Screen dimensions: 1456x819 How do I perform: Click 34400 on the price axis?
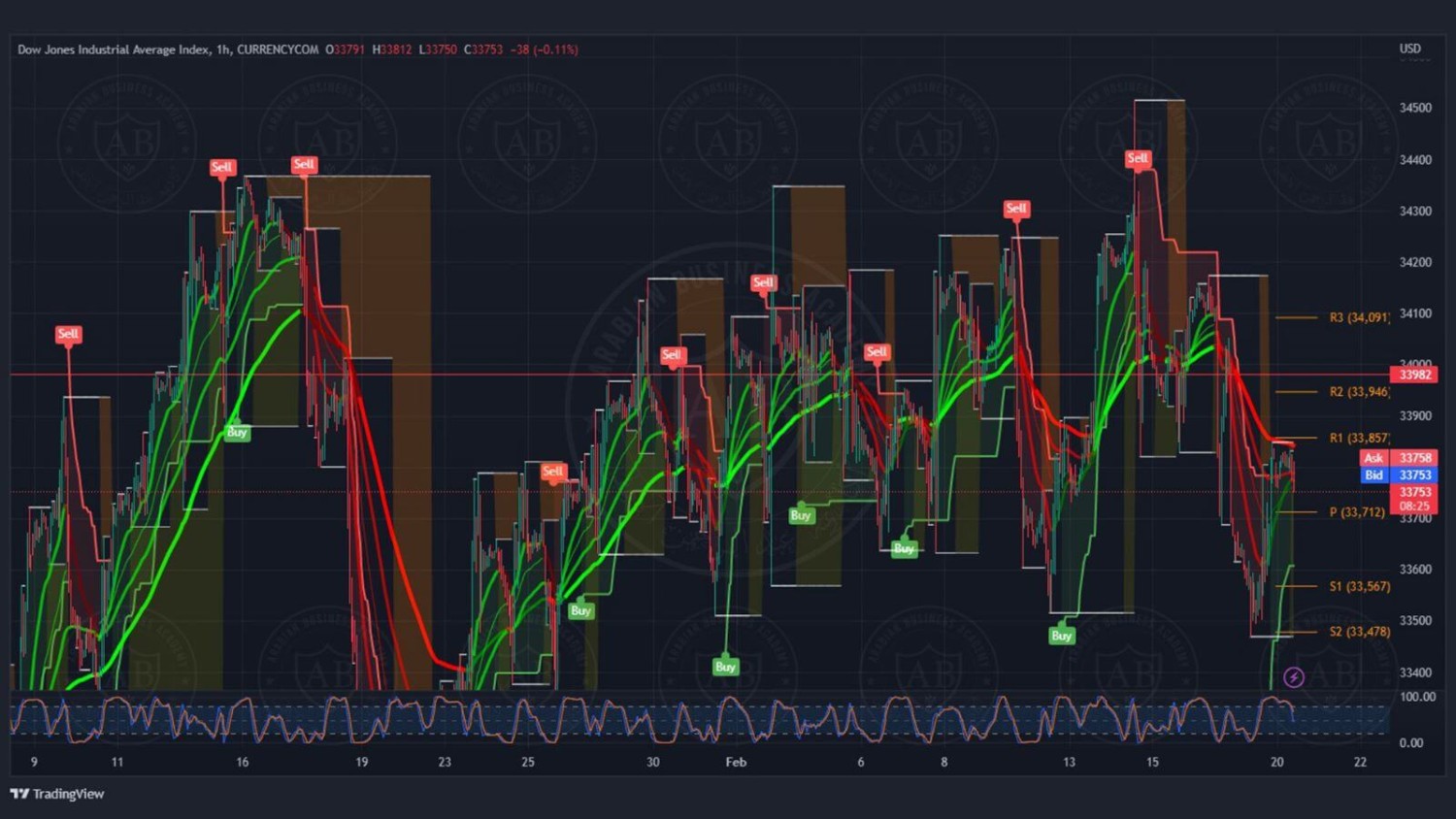pos(1415,160)
